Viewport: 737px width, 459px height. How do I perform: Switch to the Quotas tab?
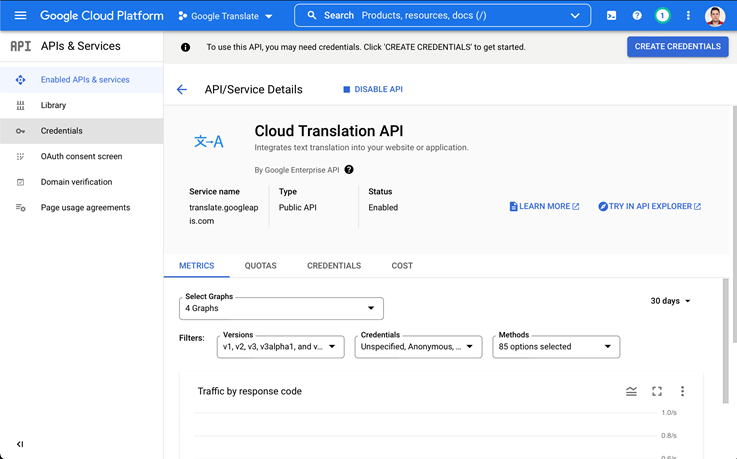click(x=260, y=265)
